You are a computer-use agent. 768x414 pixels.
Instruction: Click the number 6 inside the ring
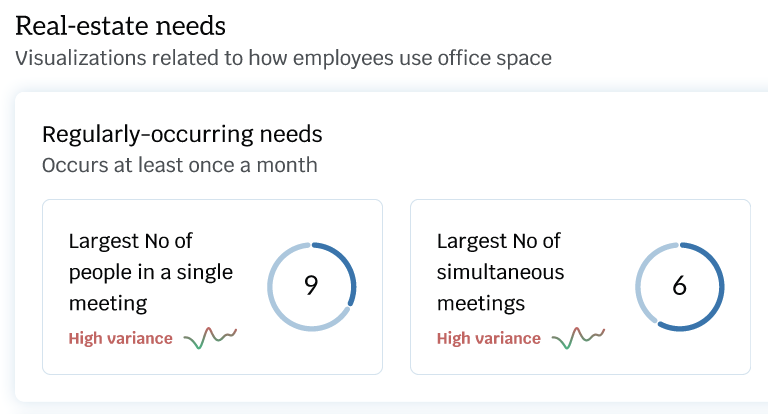[680, 286]
